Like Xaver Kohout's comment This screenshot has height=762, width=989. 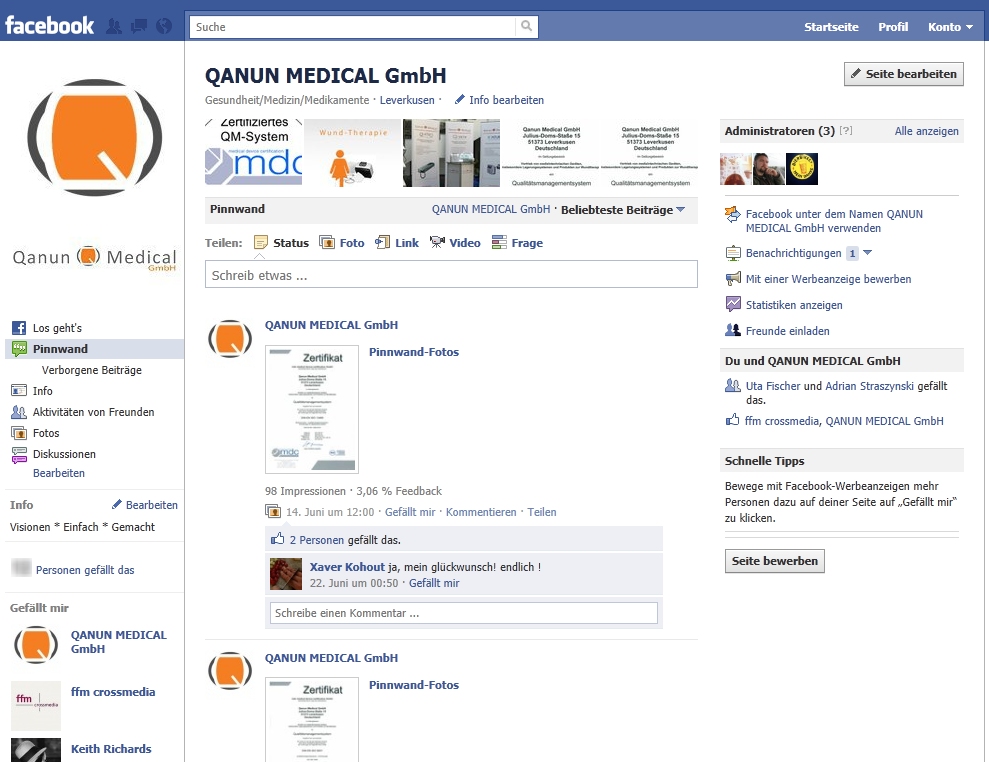[x=434, y=583]
